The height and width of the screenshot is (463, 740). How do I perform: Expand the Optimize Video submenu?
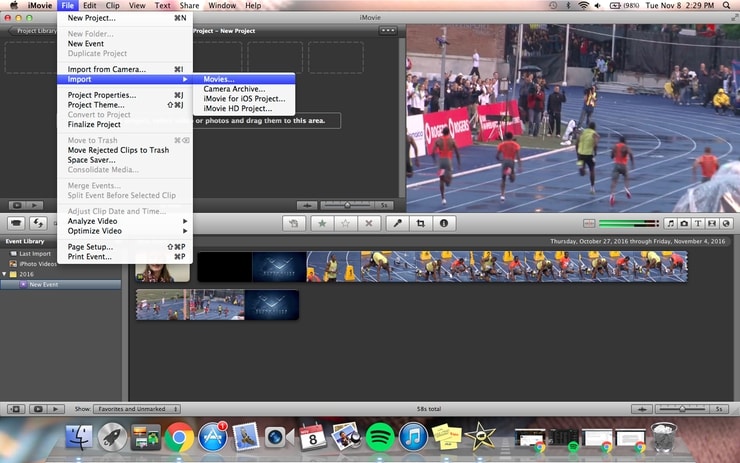click(x=125, y=231)
